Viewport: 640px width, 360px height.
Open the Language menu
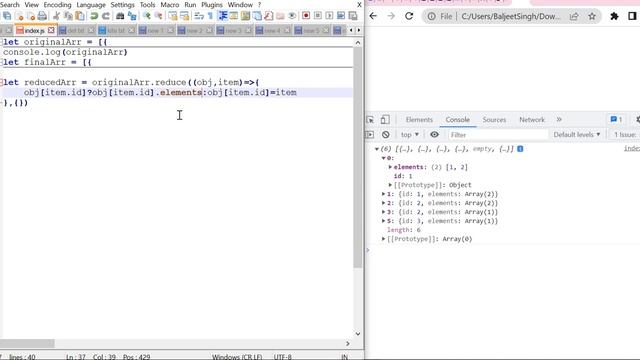pos(91,5)
